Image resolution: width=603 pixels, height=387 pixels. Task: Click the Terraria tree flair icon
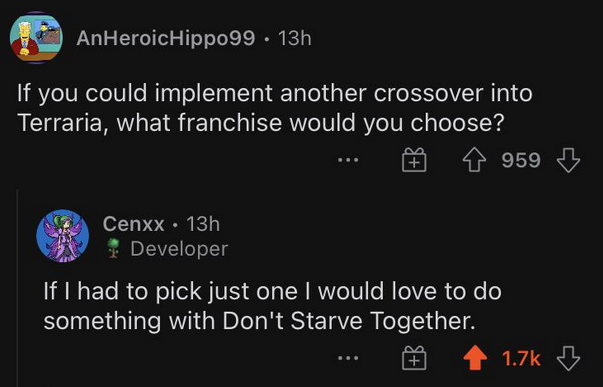tap(113, 248)
